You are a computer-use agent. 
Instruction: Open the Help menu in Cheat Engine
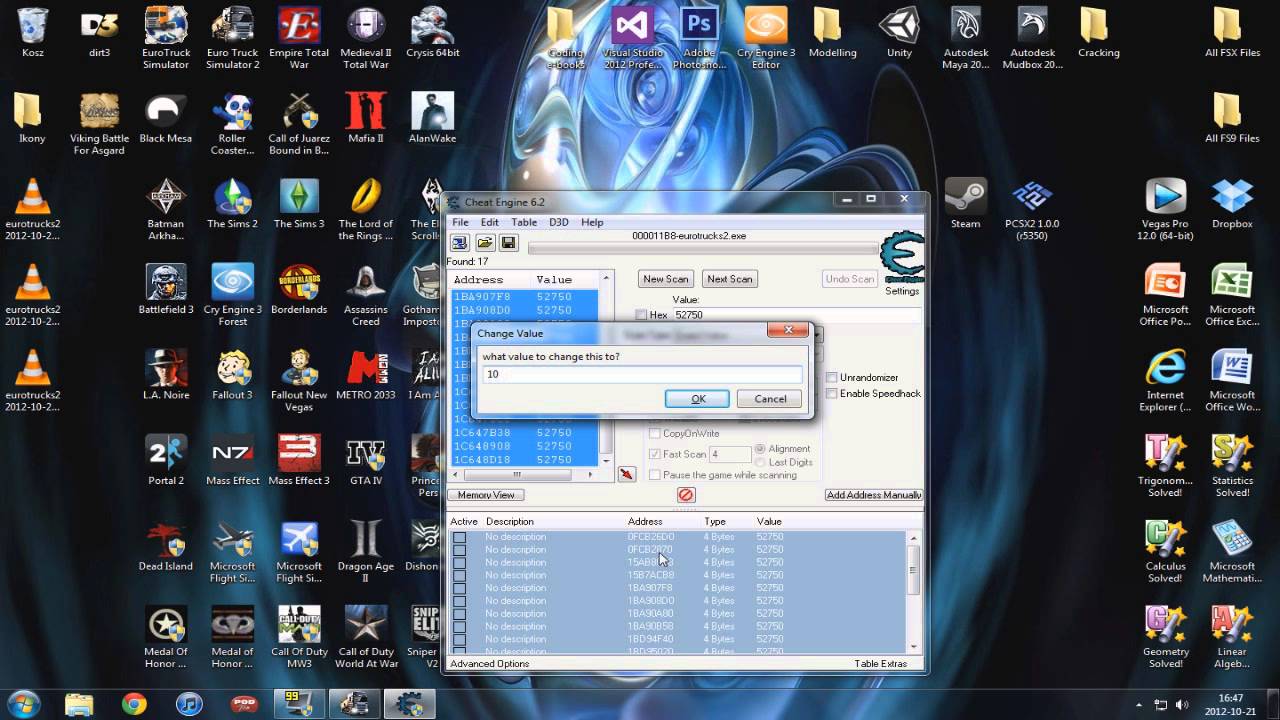[592, 222]
